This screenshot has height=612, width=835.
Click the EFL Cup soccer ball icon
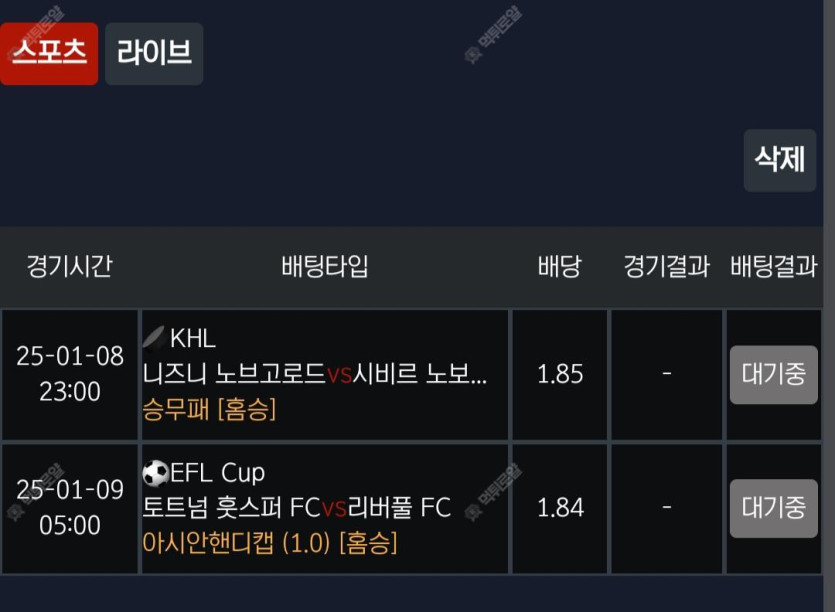(x=155, y=472)
